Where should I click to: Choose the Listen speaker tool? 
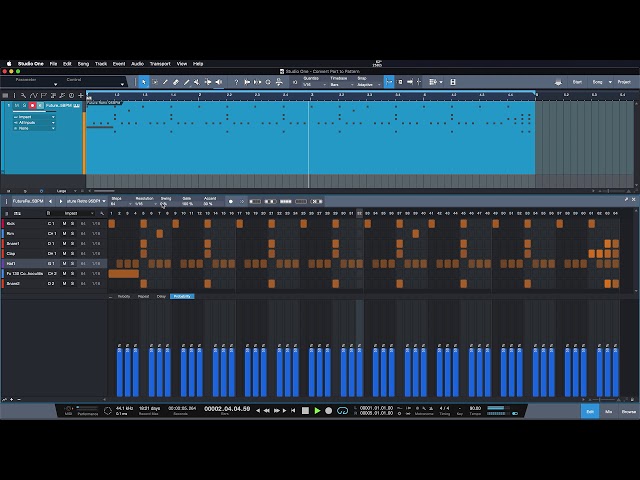219,82
